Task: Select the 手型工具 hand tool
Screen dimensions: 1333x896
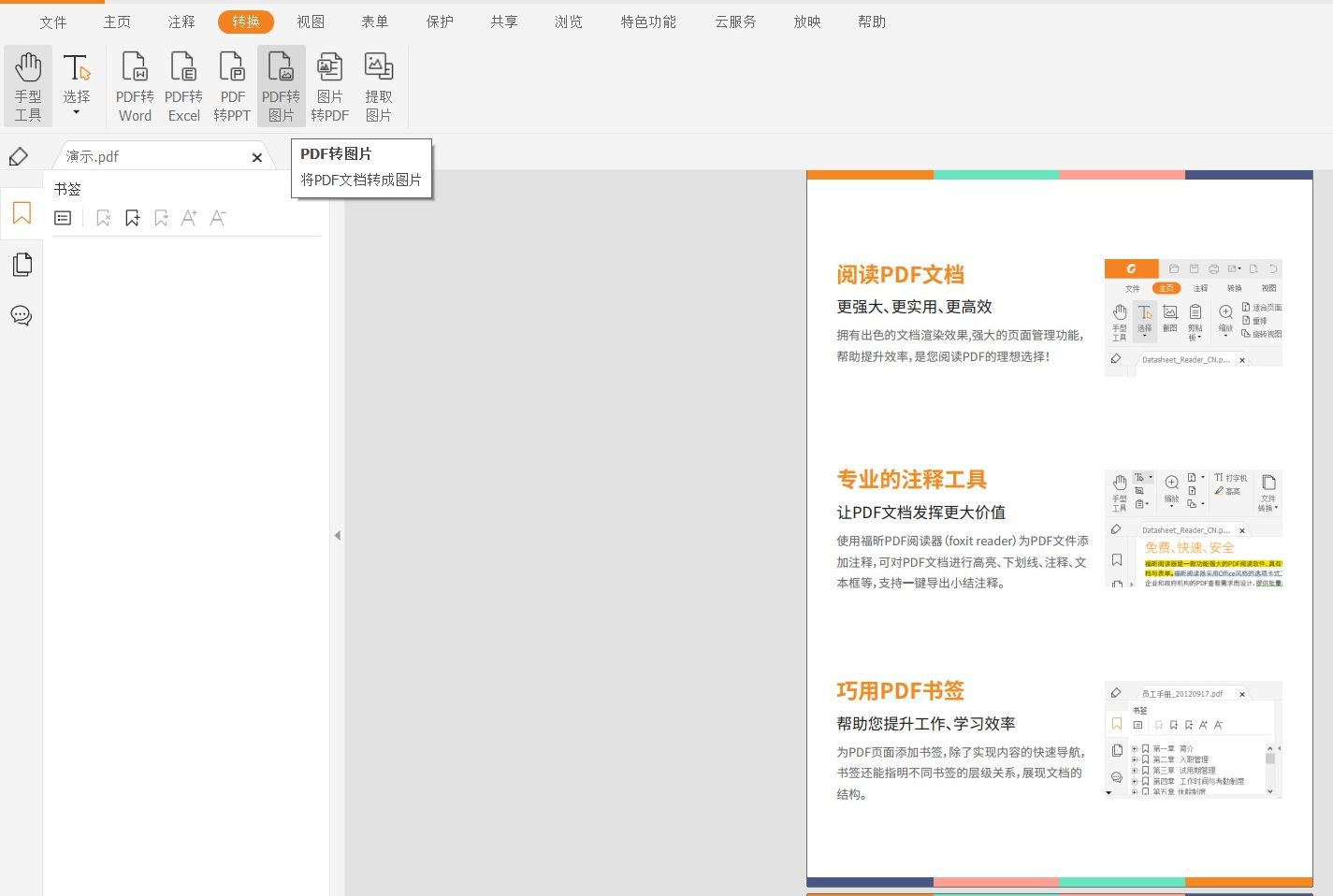Action: (x=27, y=84)
